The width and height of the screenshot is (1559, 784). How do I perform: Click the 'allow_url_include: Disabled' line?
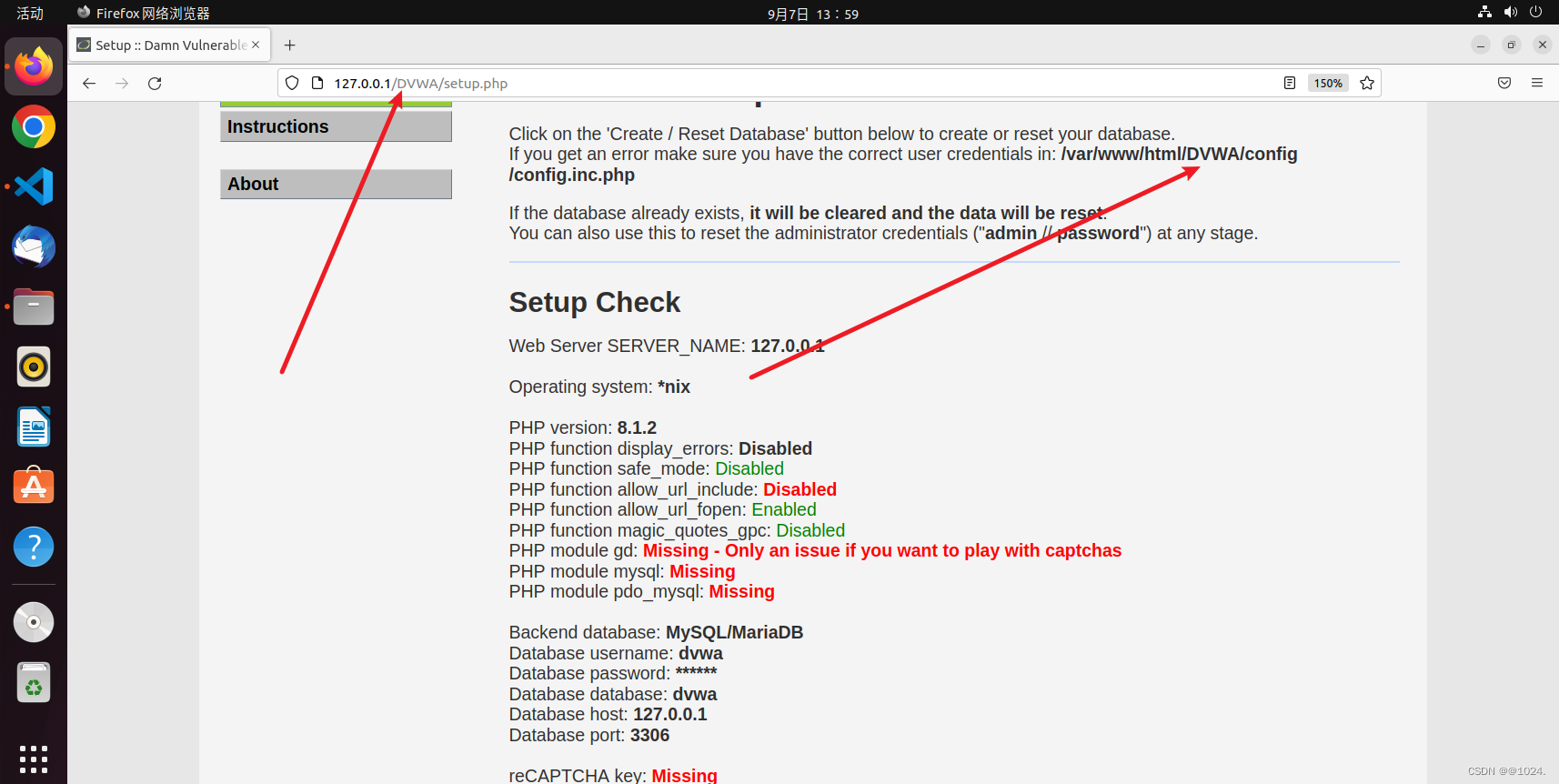click(673, 489)
